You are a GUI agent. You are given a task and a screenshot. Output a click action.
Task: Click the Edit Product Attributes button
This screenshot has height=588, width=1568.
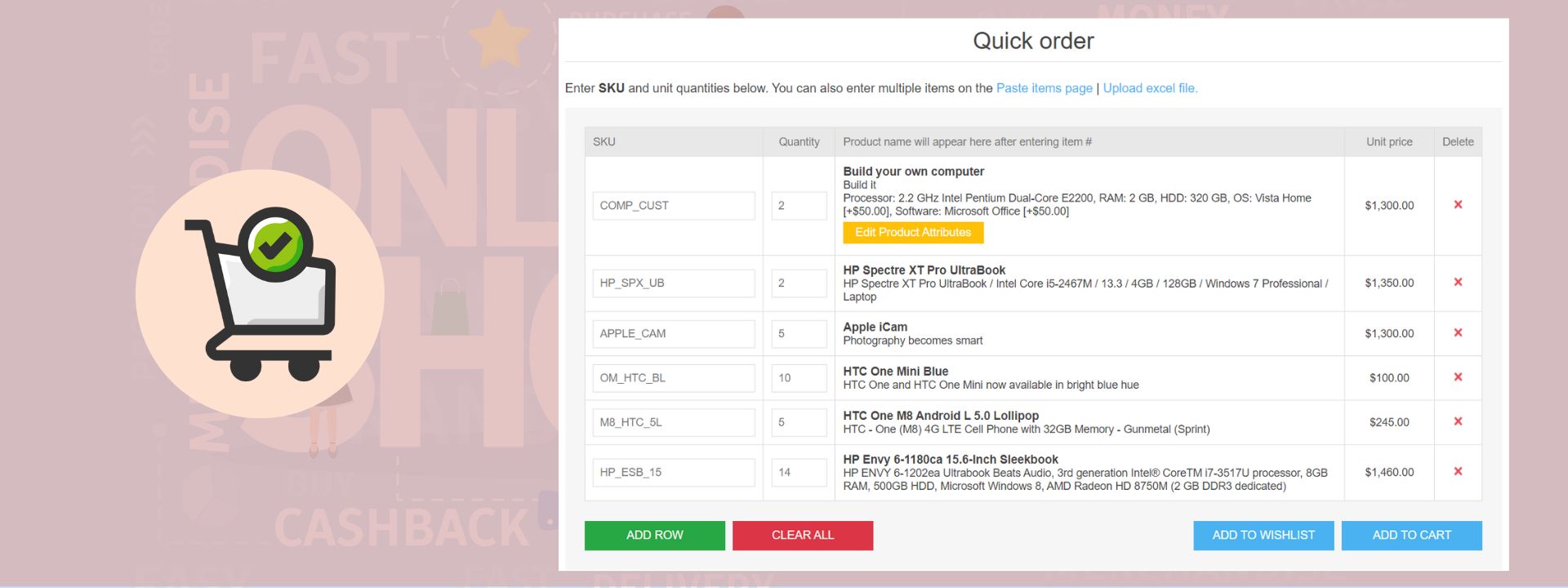pos(913,233)
